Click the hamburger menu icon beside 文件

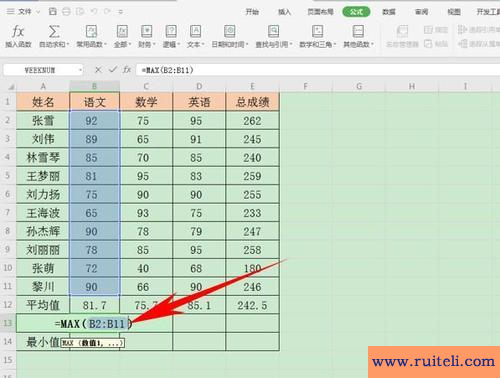[x=10, y=12]
